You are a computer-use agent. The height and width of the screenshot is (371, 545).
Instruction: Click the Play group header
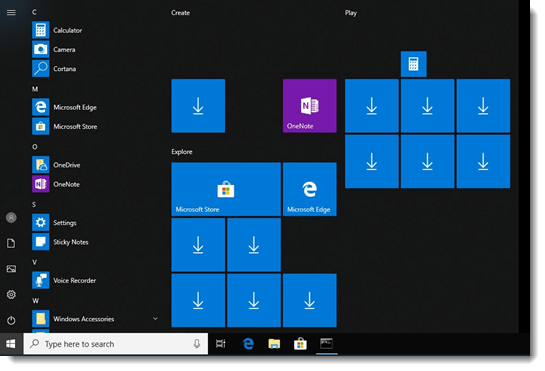[x=351, y=13]
